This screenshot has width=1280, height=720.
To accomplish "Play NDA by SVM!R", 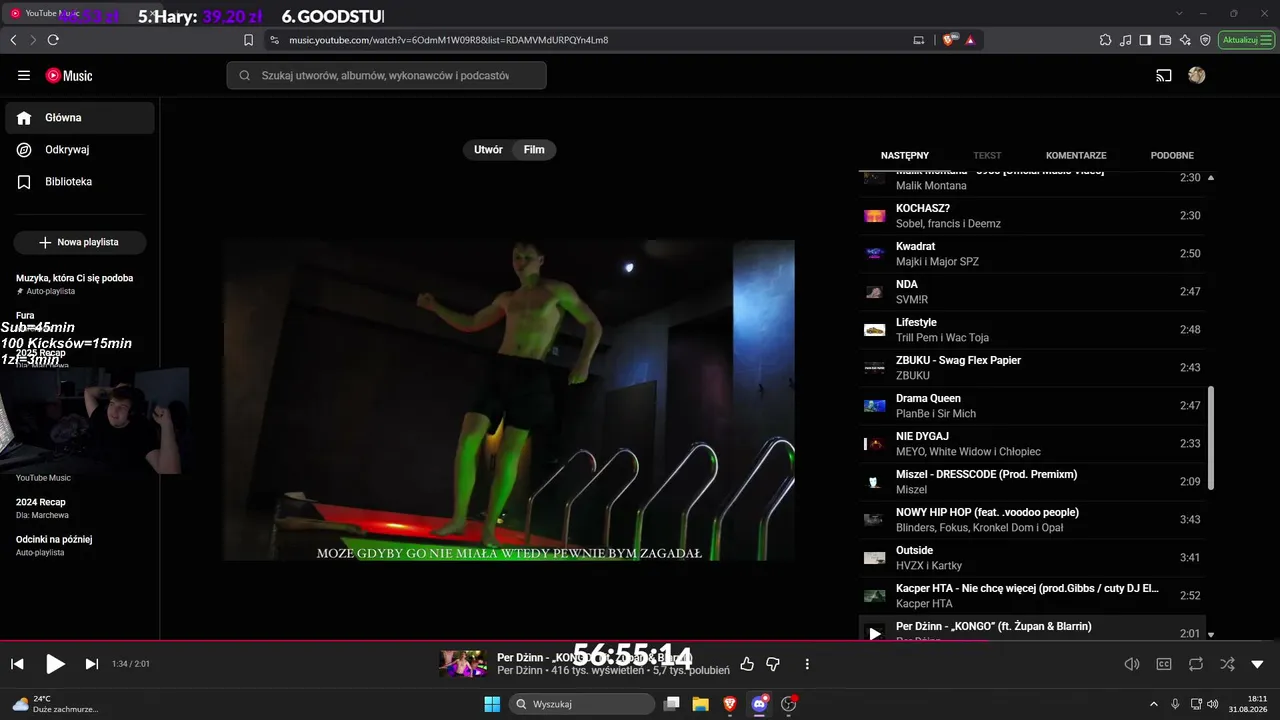I will (x=1033, y=292).
